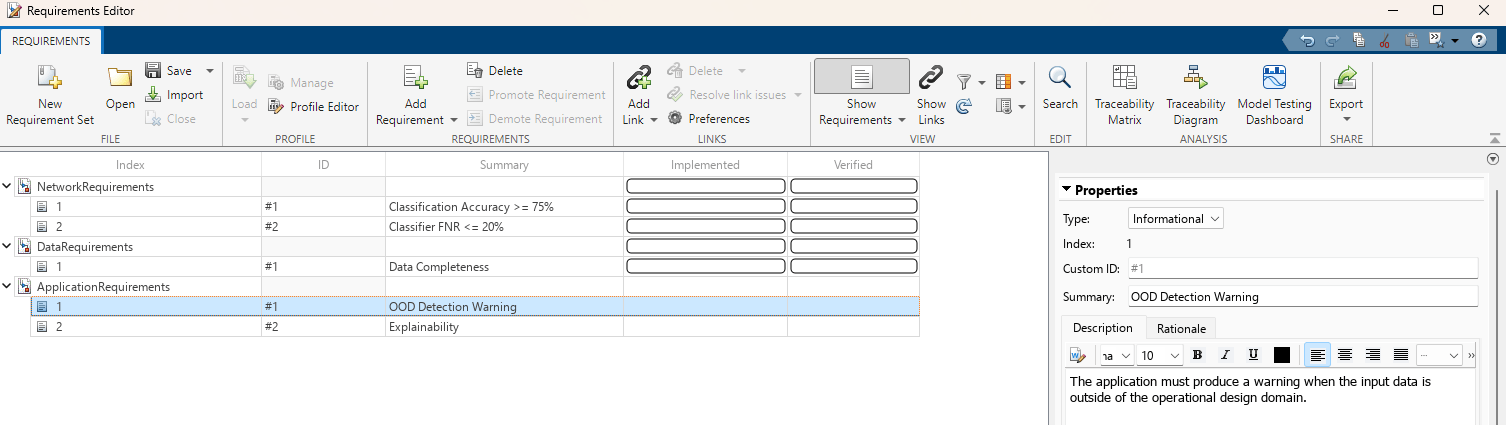This screenshot has height=425, width=1506.
Task: Open the Add Link dropdown arrow
Action: pyautogui.click(x=653, y=120)
